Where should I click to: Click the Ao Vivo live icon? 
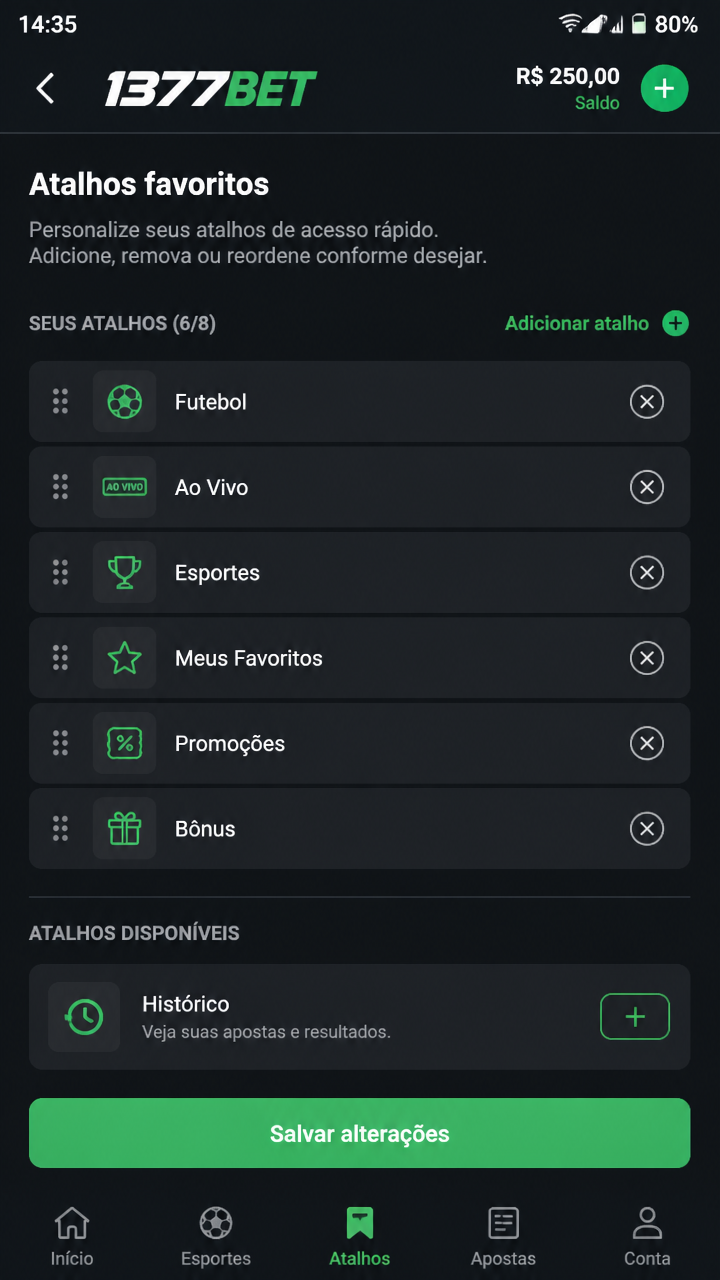[x=124, y=487]
